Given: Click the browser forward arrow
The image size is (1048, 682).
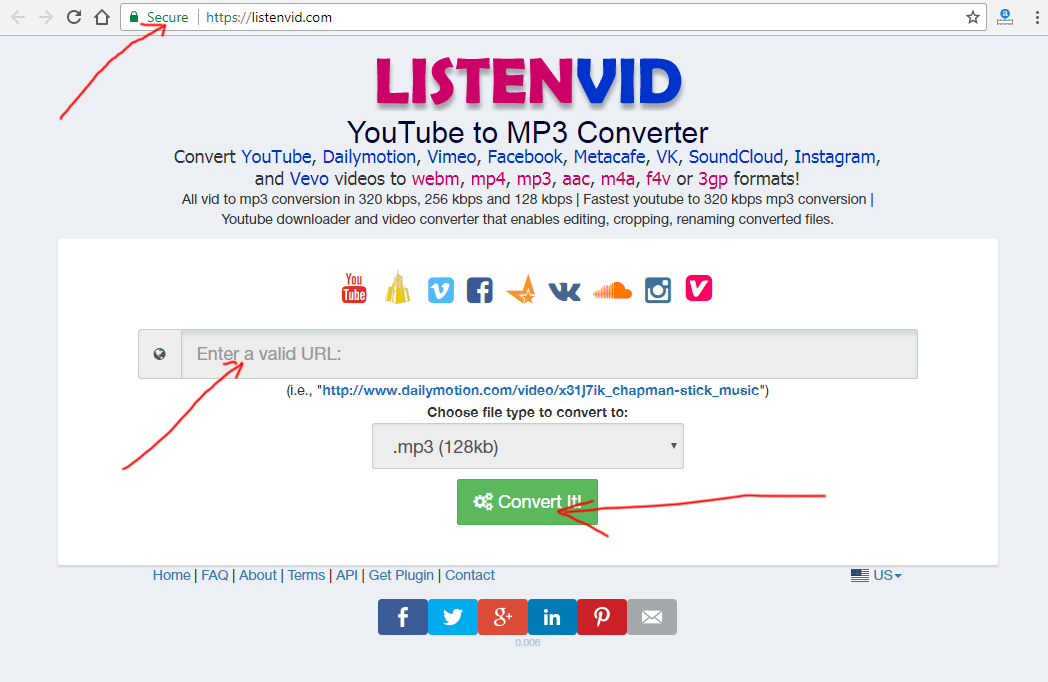Looking at the screenshot, I should [x=45, y=17].
